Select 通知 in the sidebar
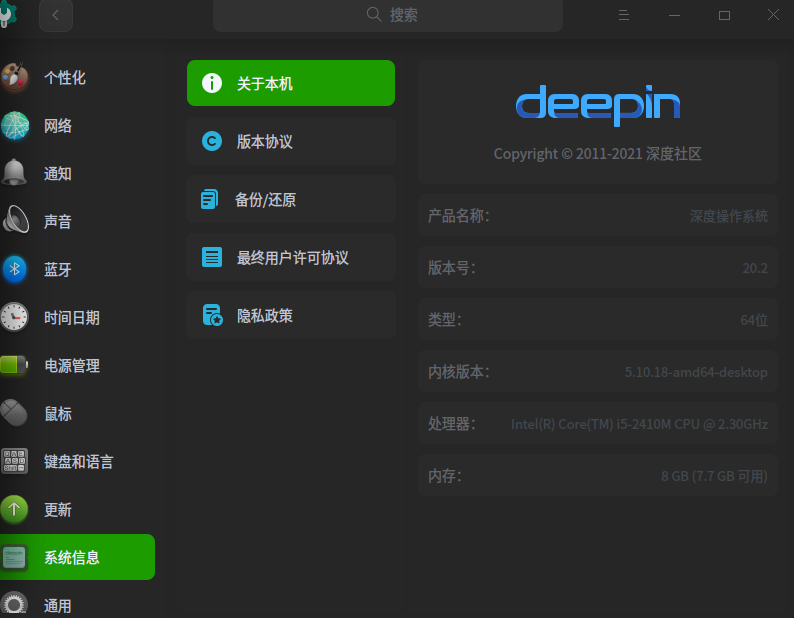 click(x=58, y=174)
